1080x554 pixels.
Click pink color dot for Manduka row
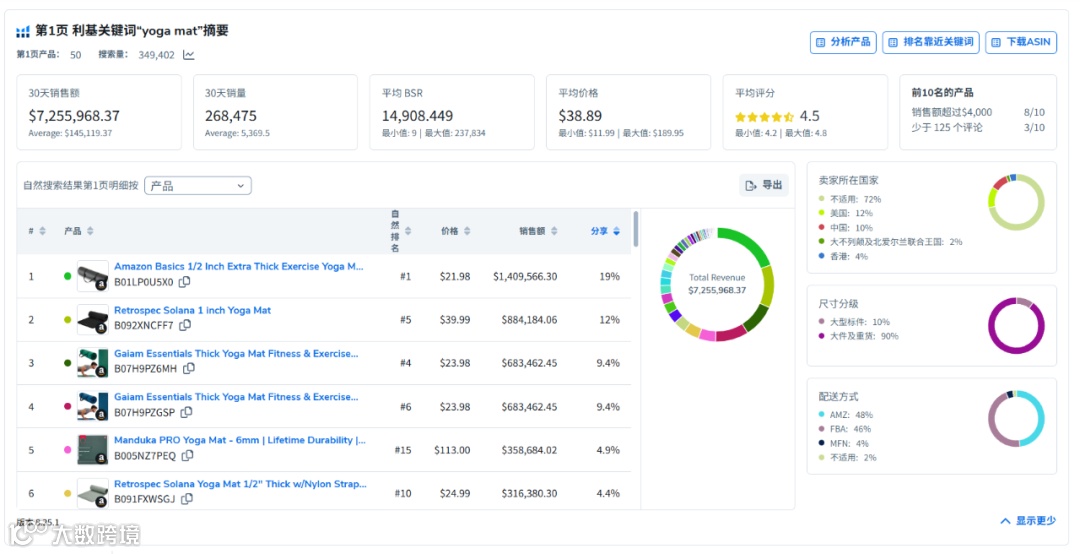(x=68, y=450)
